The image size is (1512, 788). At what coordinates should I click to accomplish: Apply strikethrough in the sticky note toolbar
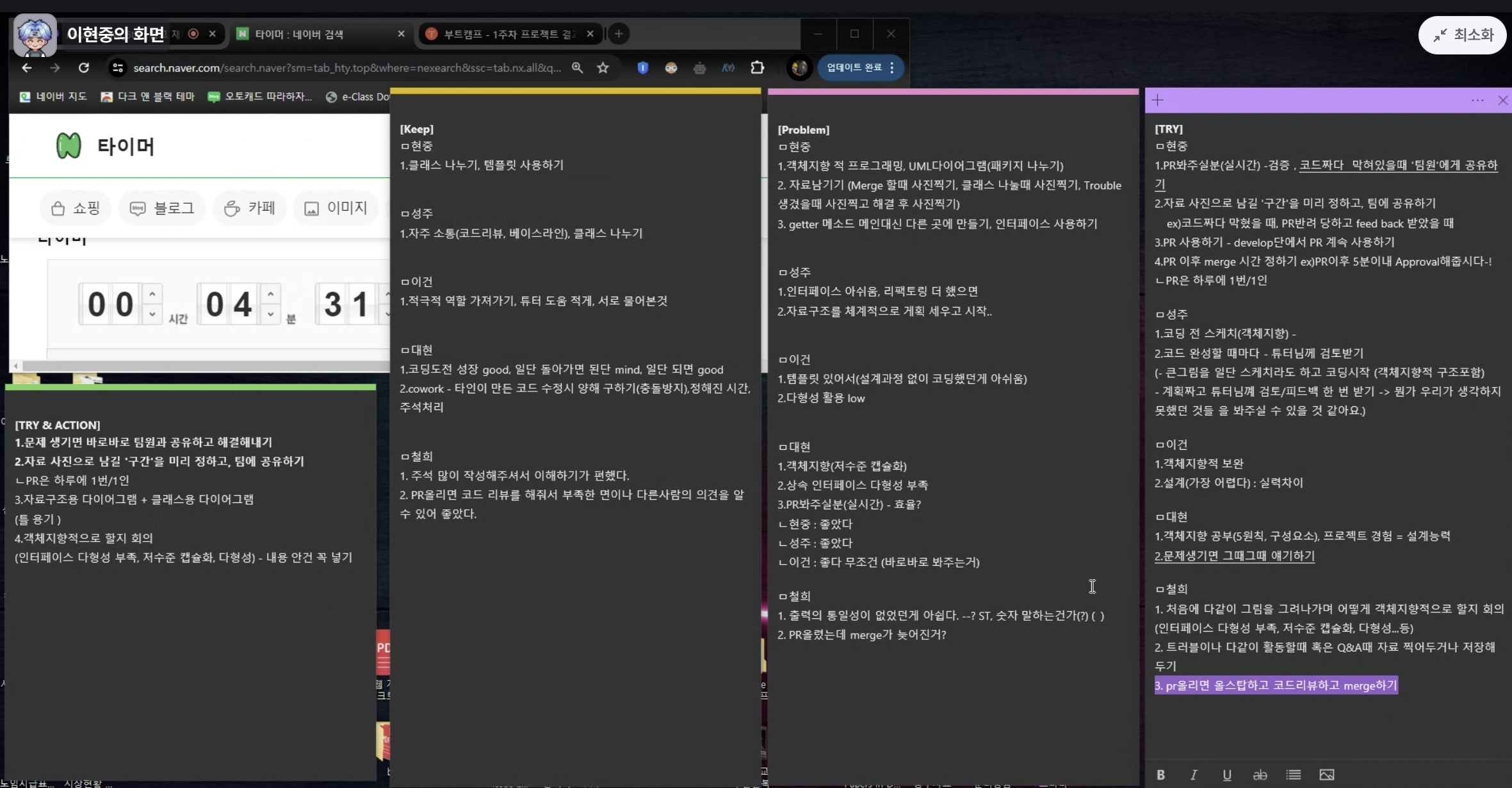1260,775
